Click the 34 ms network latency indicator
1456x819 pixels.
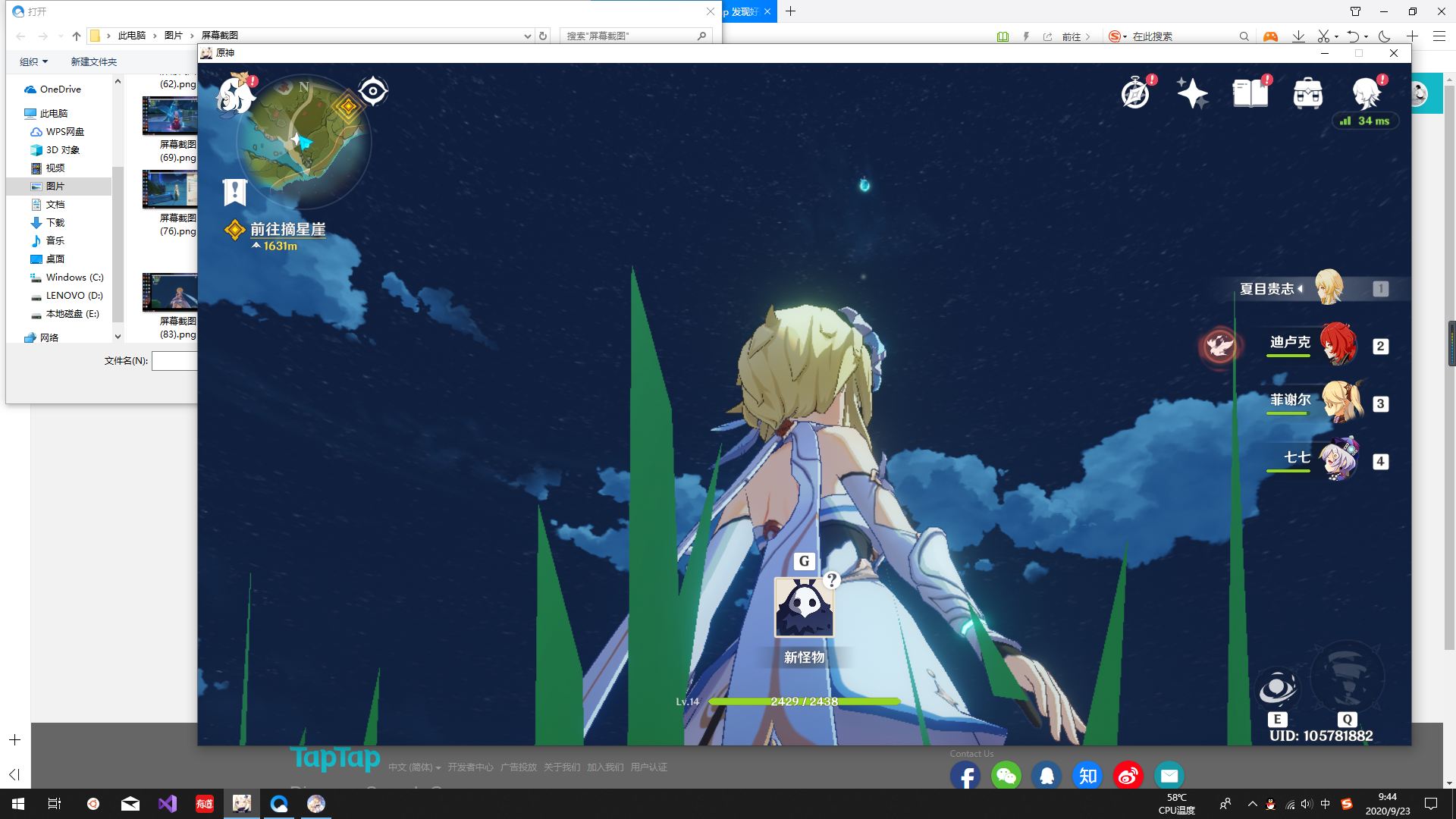1365,121
